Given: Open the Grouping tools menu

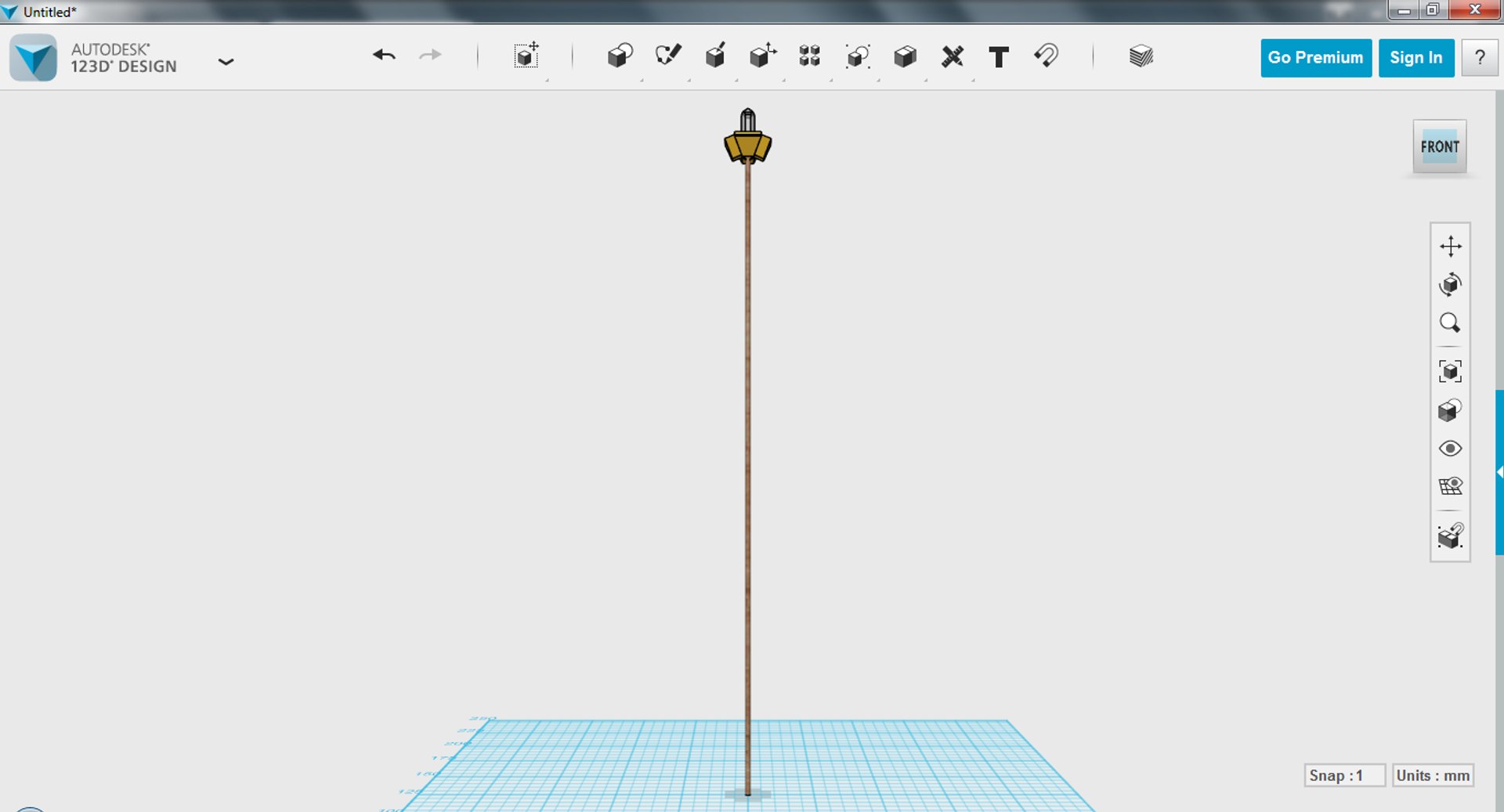Looking at the screenshot, I should 858,56.
